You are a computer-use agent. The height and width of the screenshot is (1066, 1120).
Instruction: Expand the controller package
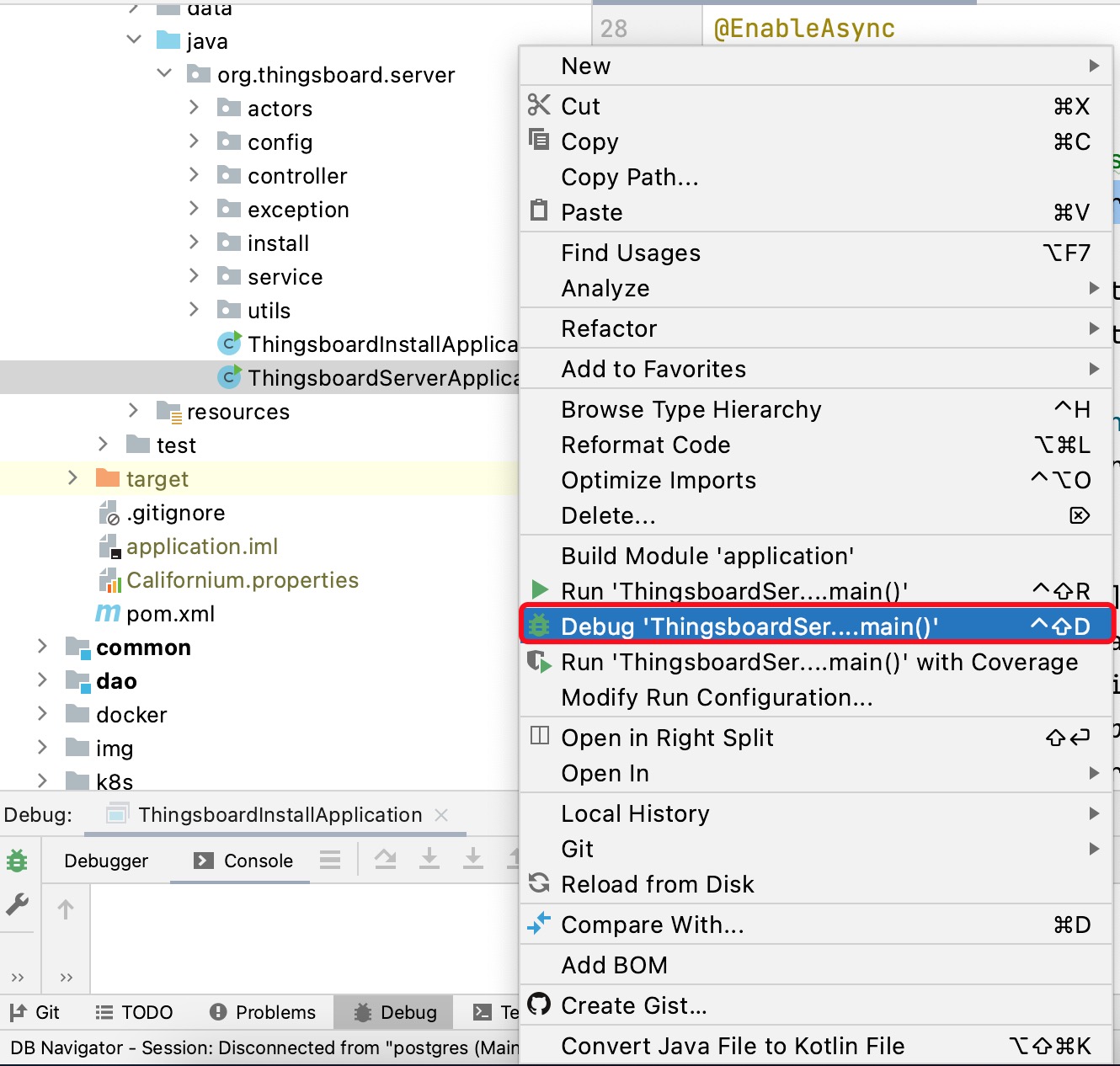click(x=195, y=174)
